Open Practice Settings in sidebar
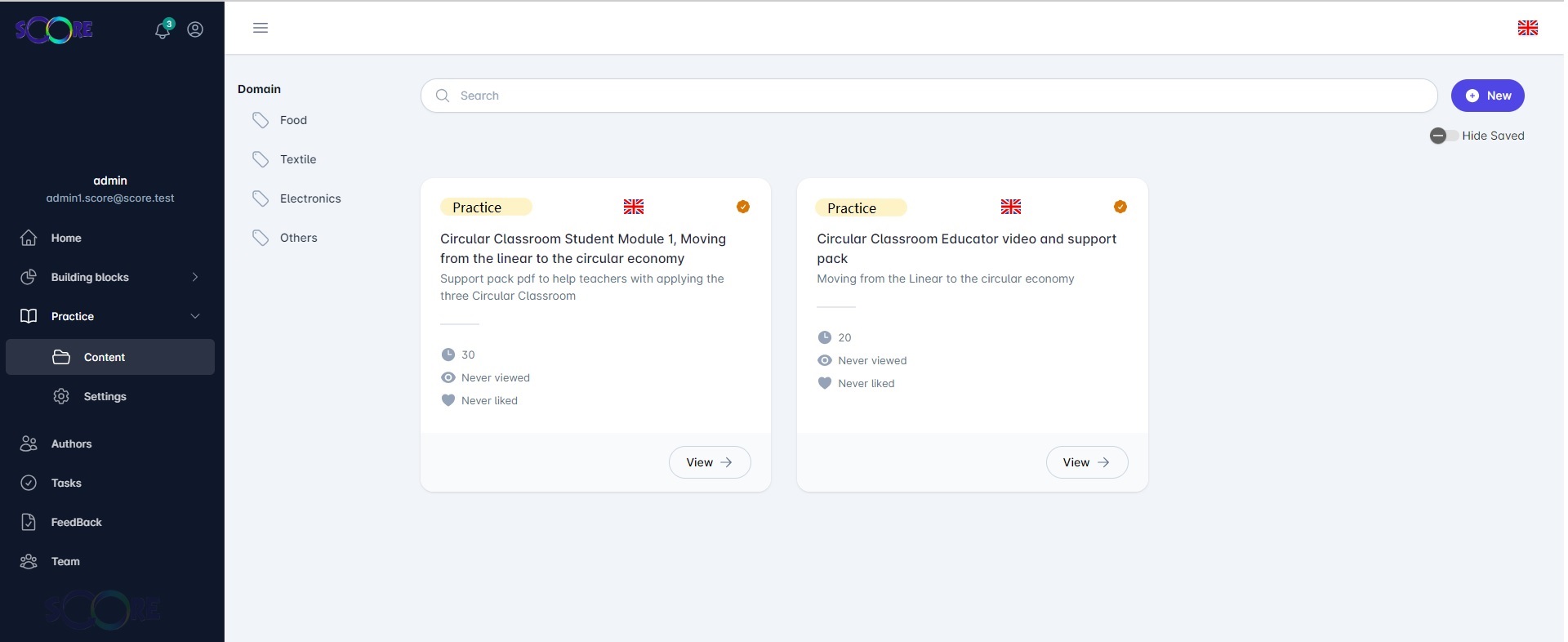The height and width of the screenshot is (642, 1568). click(105, 396)
